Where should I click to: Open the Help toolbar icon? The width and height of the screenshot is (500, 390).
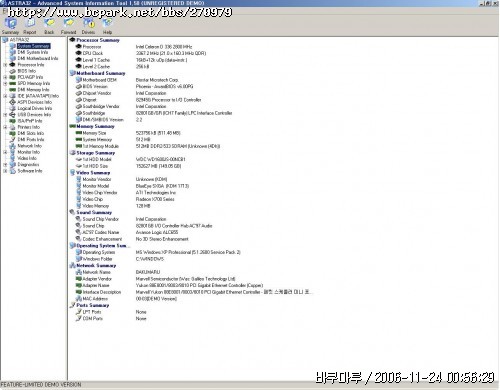click(107, 26)
